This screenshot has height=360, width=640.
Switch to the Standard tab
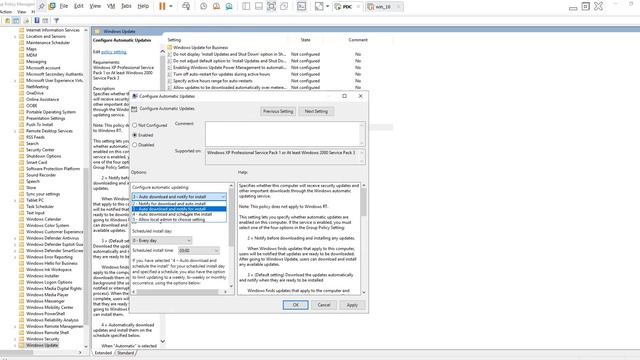tap(125, 353)
